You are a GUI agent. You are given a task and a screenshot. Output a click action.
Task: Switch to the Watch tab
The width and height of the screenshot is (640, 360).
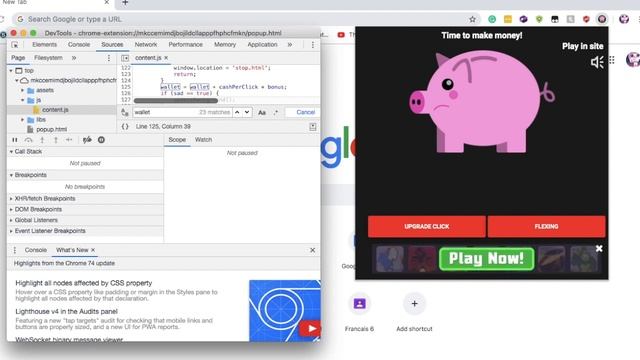tap(203, 140)
